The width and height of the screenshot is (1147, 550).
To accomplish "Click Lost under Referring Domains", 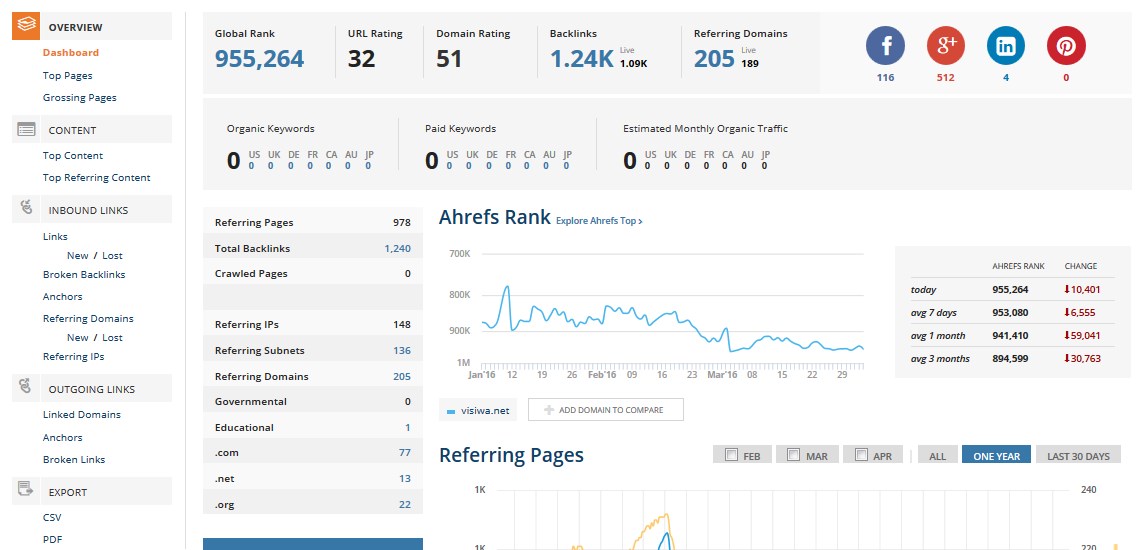I will coord(112,337).
